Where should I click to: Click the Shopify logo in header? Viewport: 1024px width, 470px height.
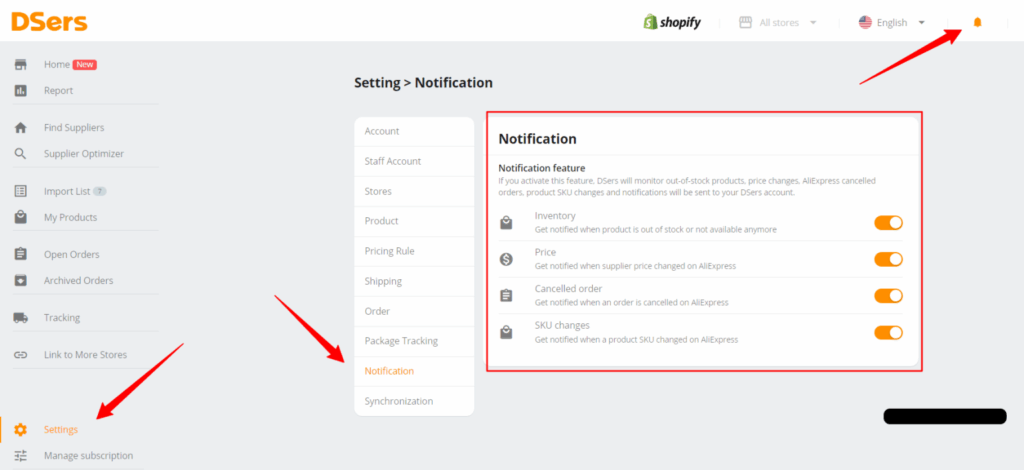click(672, 22)
